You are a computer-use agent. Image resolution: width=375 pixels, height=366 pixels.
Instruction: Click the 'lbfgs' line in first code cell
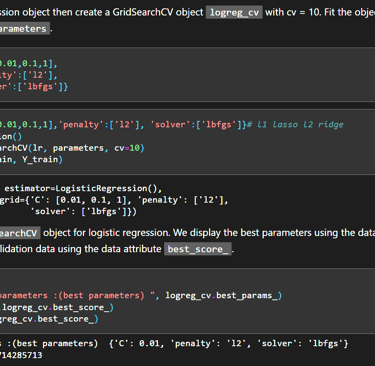[x=34, y=87]
